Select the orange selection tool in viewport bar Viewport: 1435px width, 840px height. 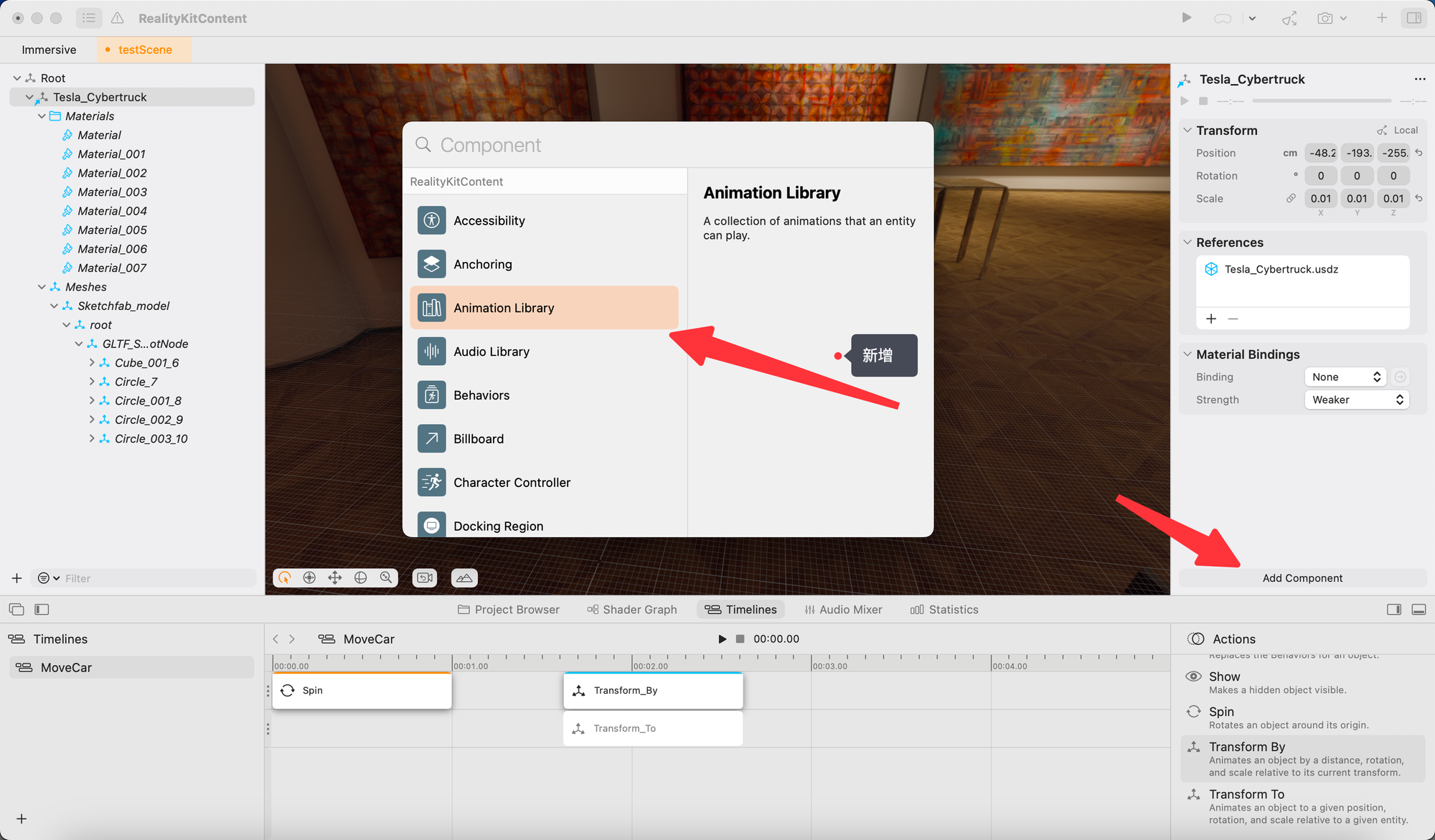tap(285, 577)
